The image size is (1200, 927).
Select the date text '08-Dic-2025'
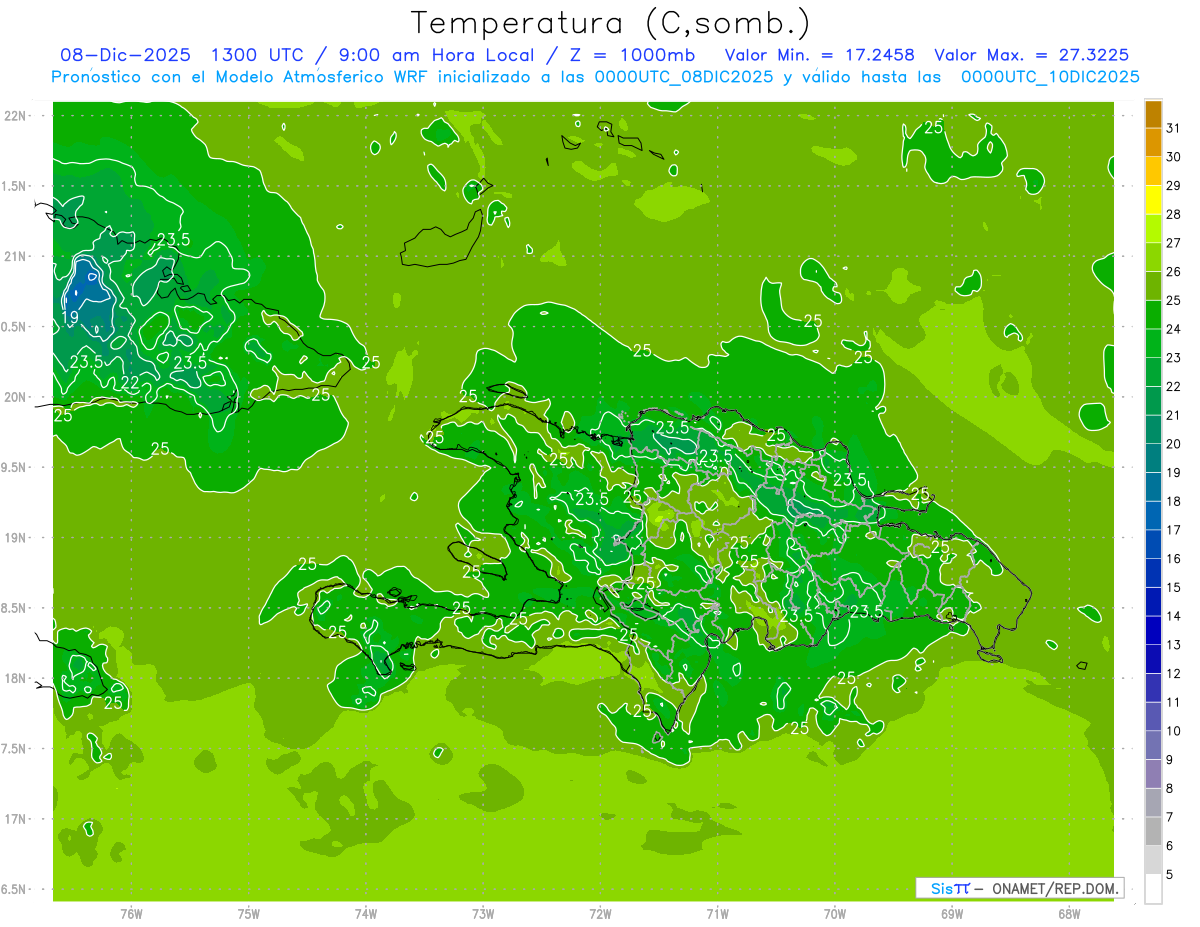(126, 55)
